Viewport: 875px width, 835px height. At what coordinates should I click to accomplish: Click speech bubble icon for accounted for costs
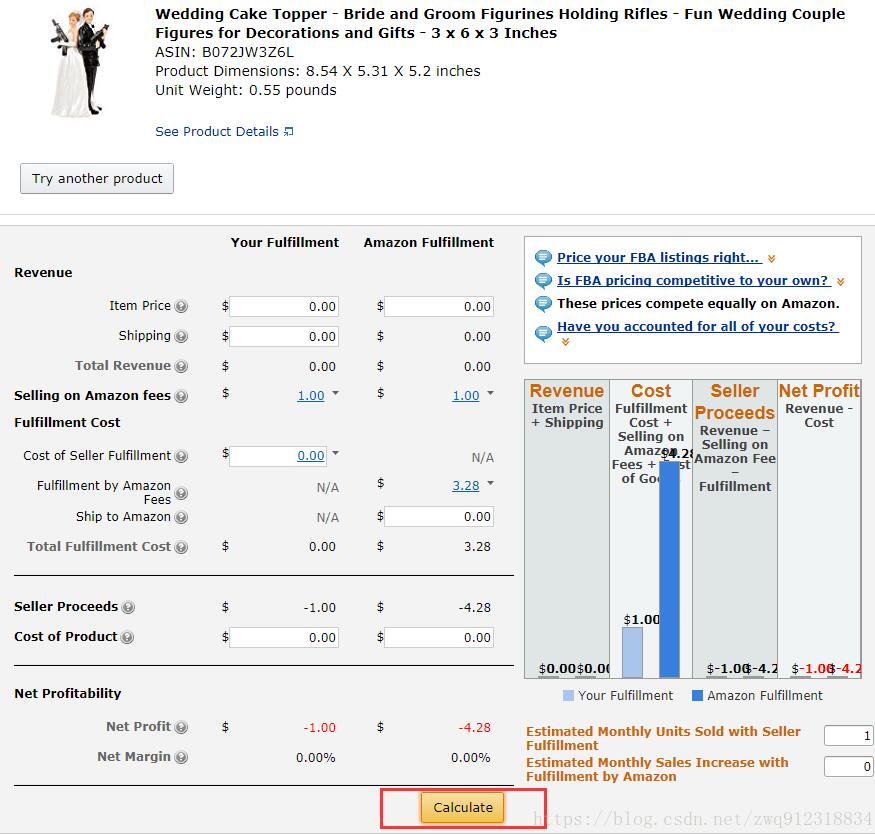543,333
